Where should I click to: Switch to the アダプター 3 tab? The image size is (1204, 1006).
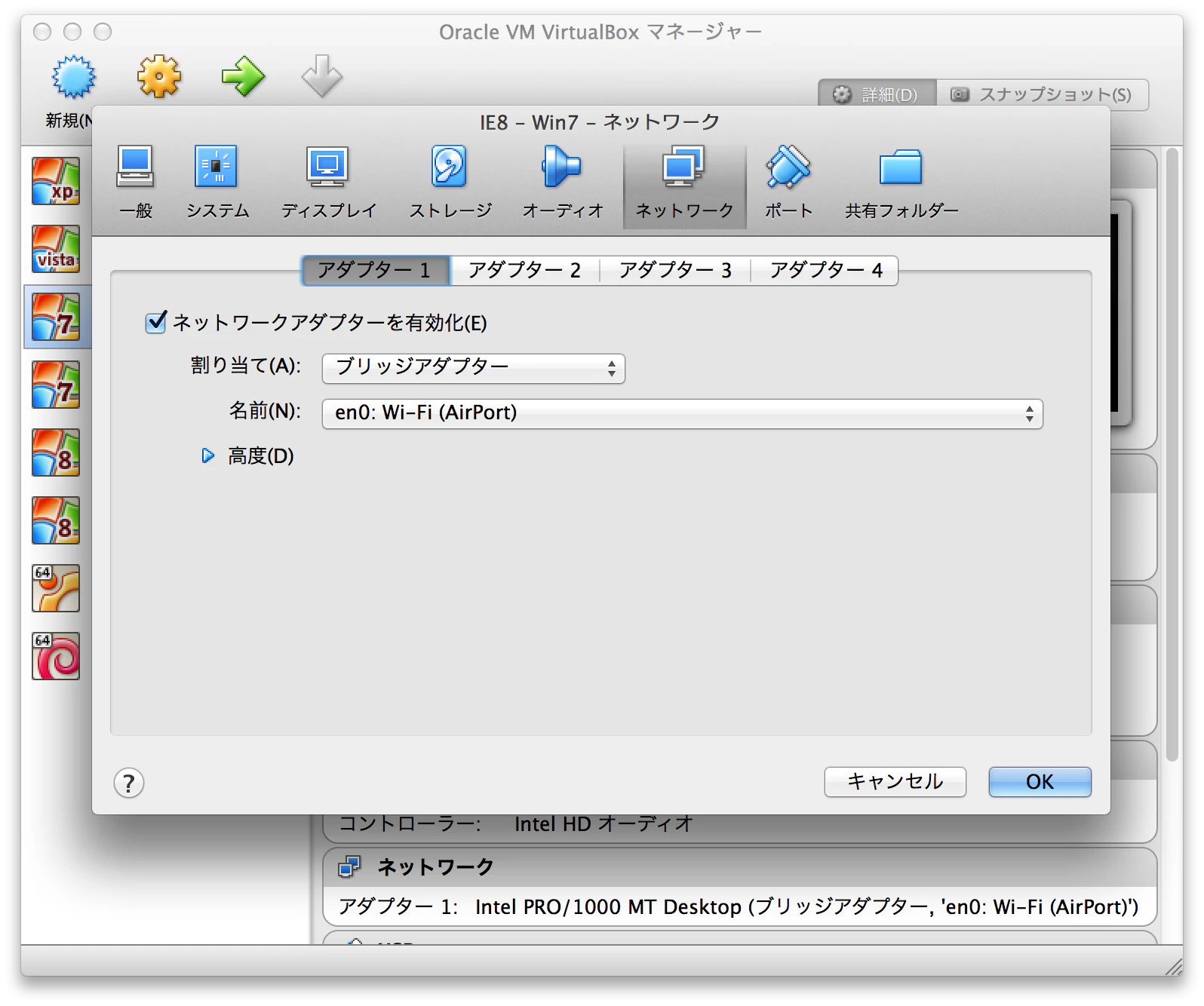pyautogui.click(x=675, y=270)
